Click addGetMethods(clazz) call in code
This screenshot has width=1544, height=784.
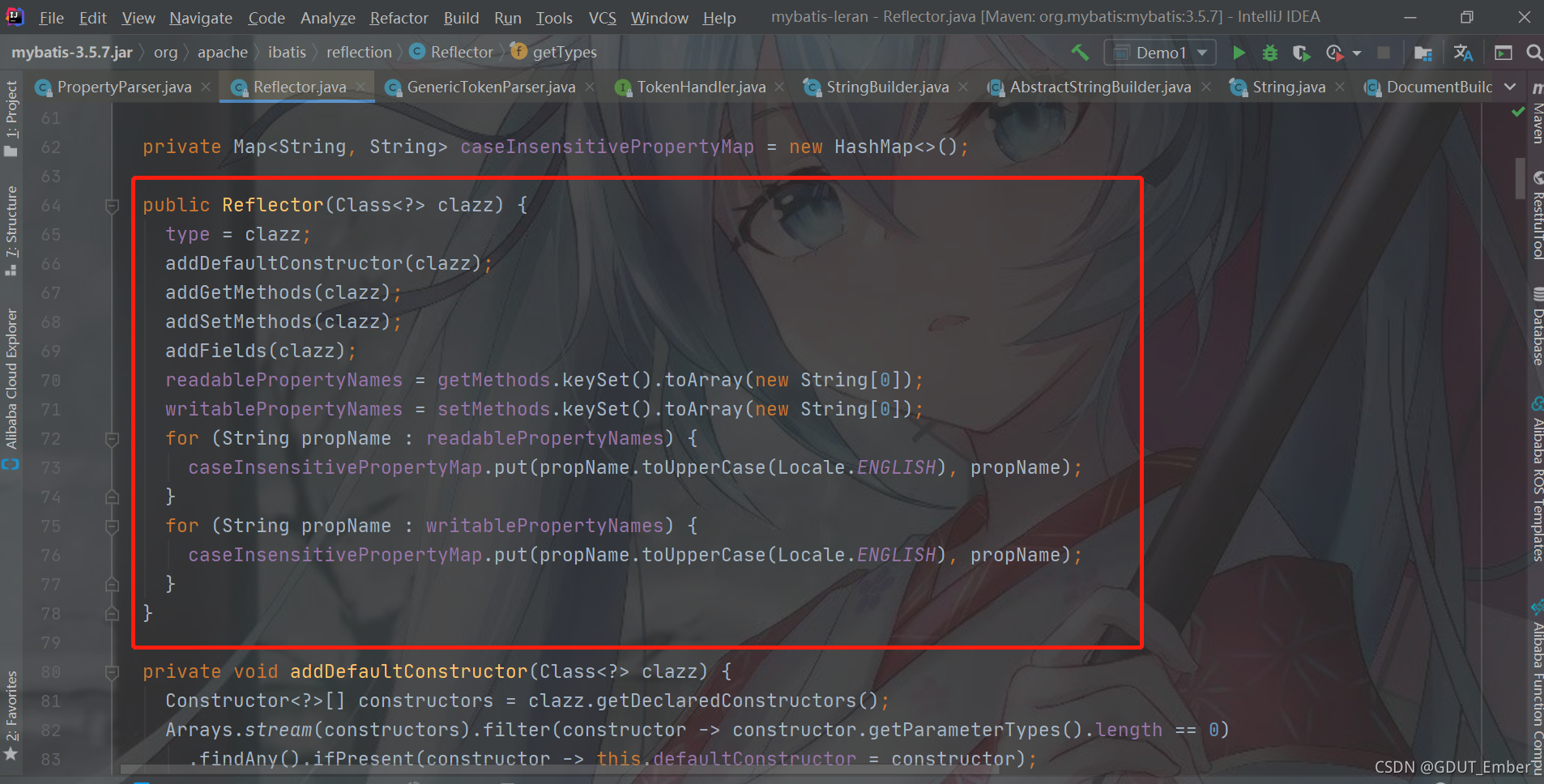tap(278, 293)
